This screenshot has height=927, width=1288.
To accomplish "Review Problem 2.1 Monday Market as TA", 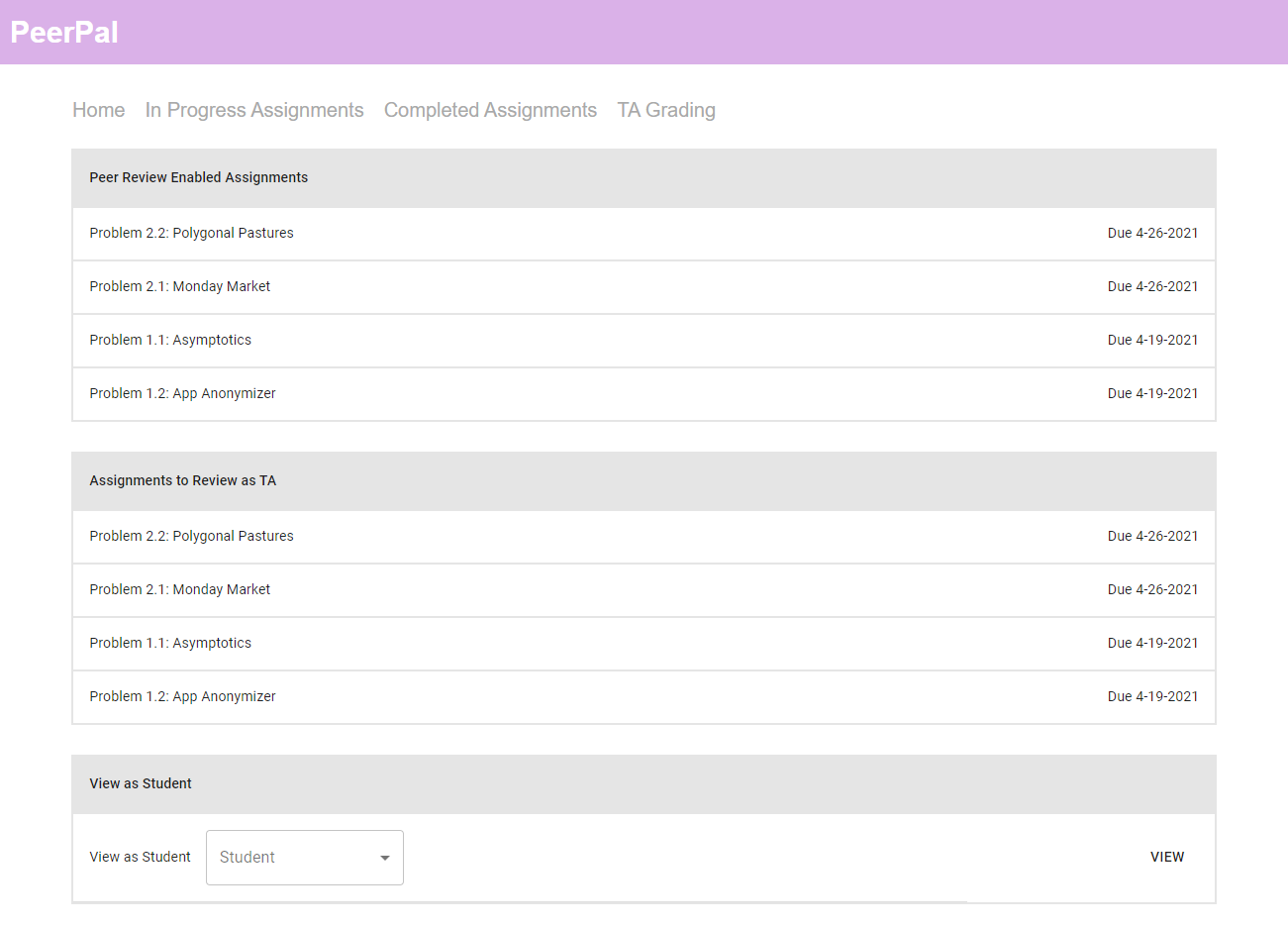I will click(179, 589).
